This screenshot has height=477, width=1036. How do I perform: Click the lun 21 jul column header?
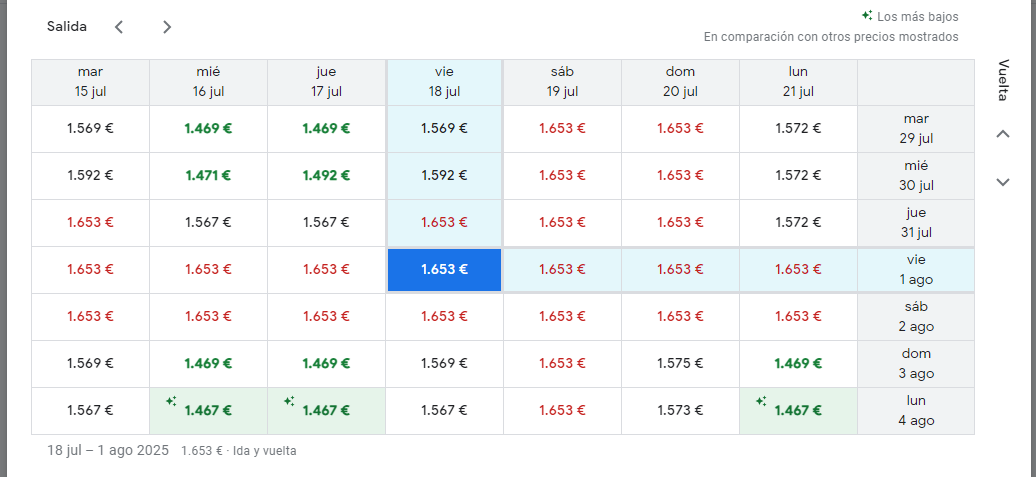(798, 82)
